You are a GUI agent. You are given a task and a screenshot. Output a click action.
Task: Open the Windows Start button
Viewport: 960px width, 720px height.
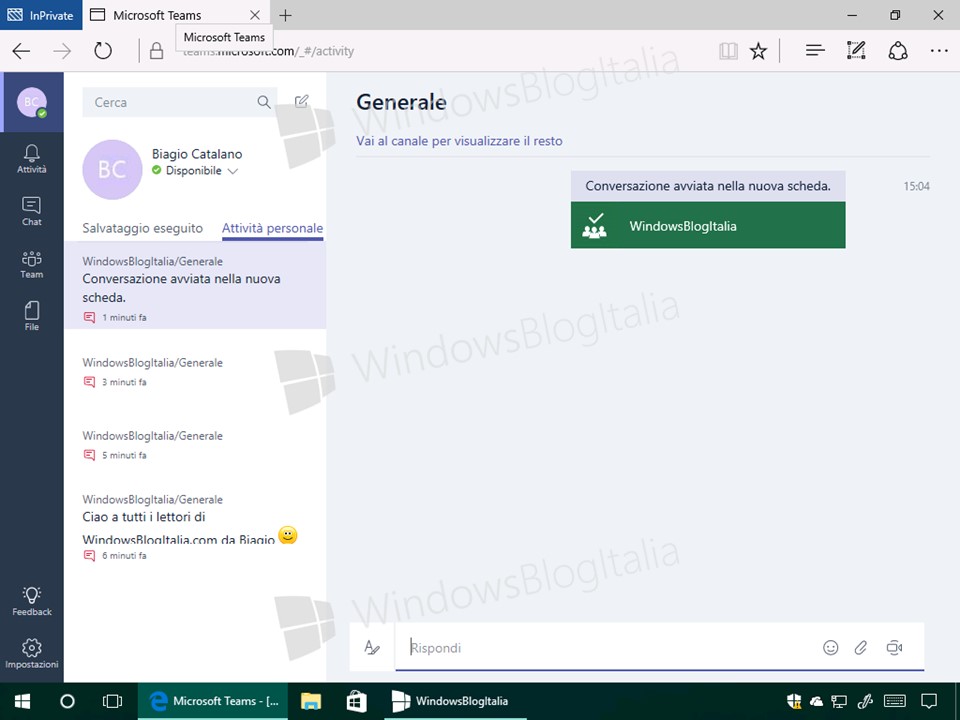pos(22,701)
